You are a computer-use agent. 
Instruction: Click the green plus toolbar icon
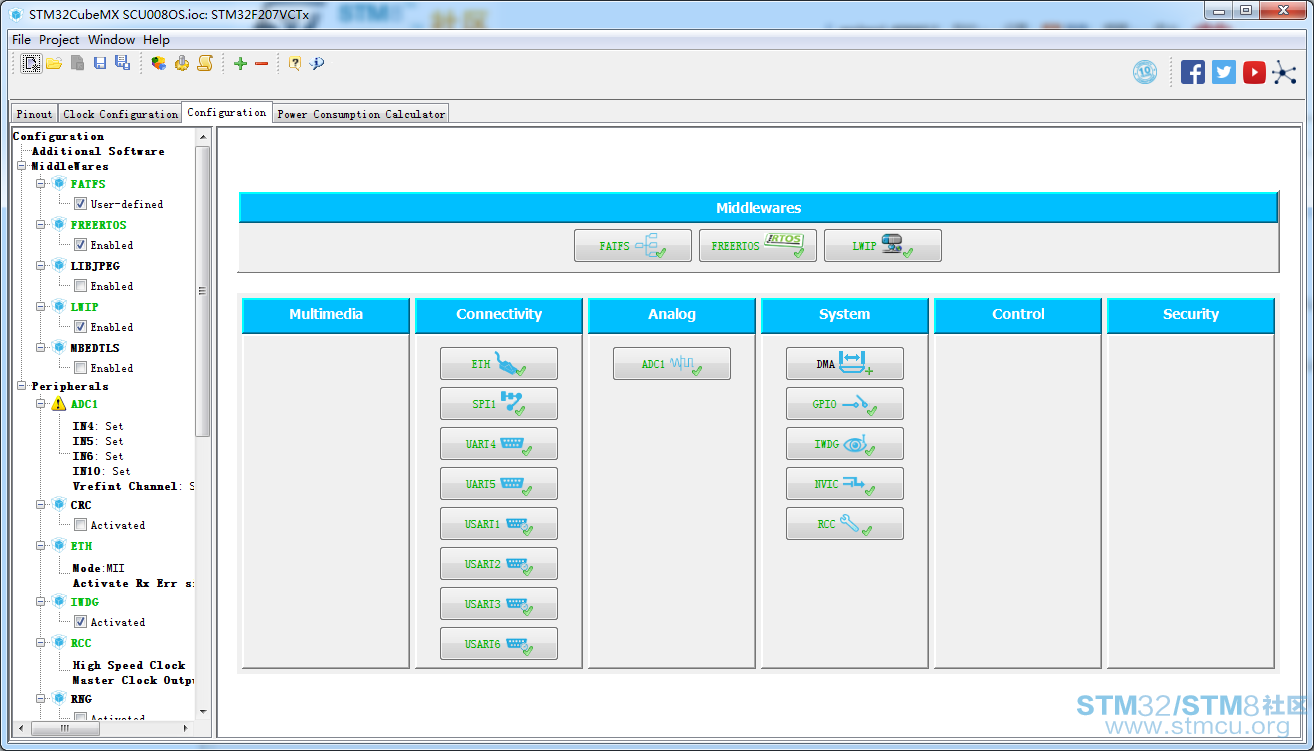point(240,63)
